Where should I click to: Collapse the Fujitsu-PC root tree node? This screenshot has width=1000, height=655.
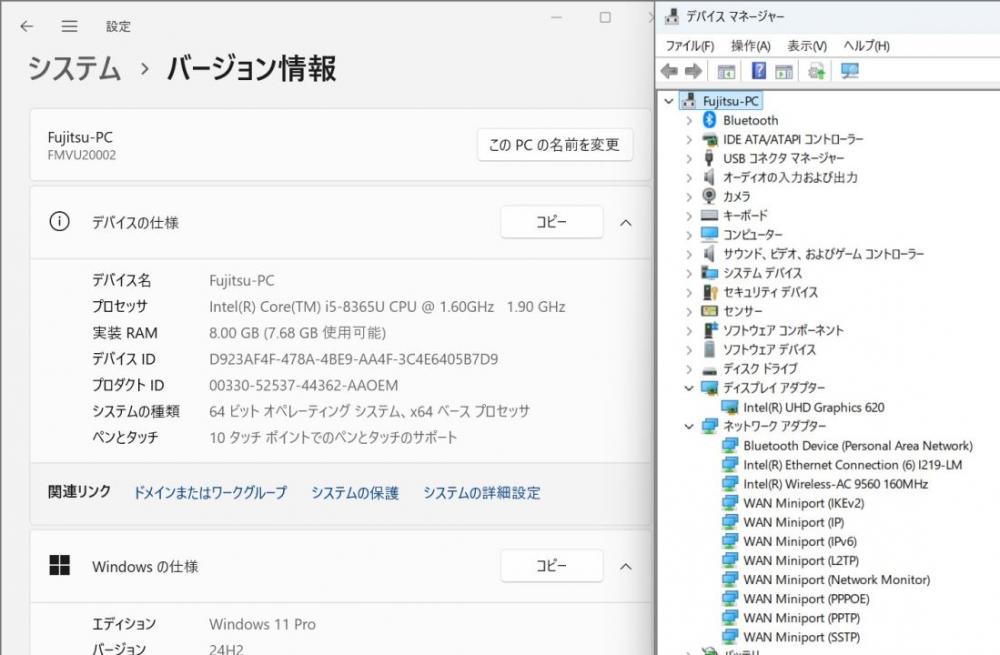[668, 101]
